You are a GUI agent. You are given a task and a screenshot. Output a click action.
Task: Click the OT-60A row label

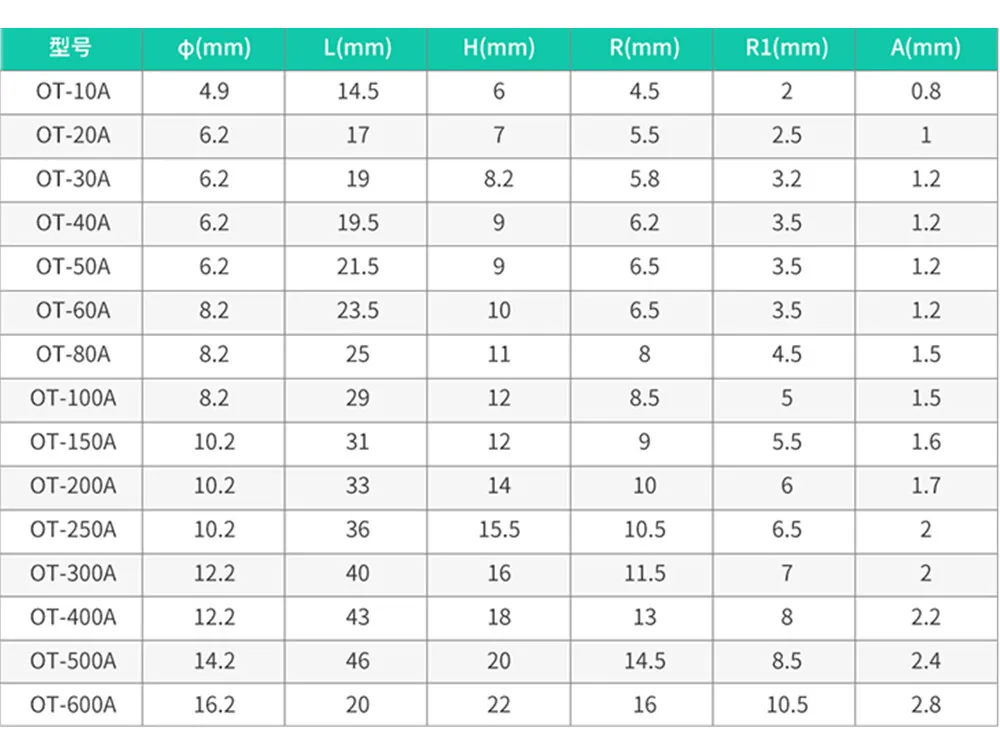[x=71, y=312]
